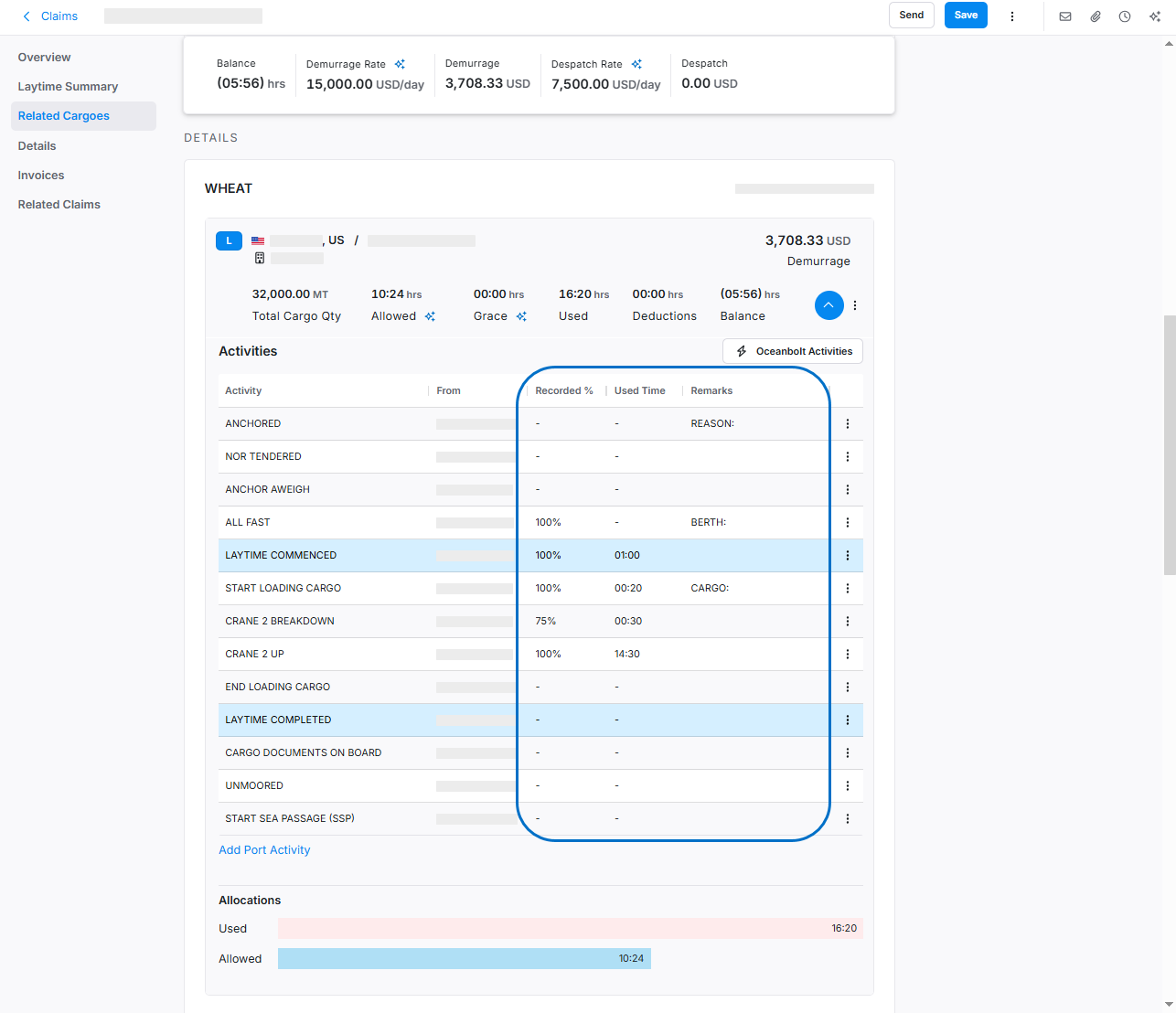
Task: Open row menu for CRANE 2 BREAKDOWN
Action: [848, 622]
